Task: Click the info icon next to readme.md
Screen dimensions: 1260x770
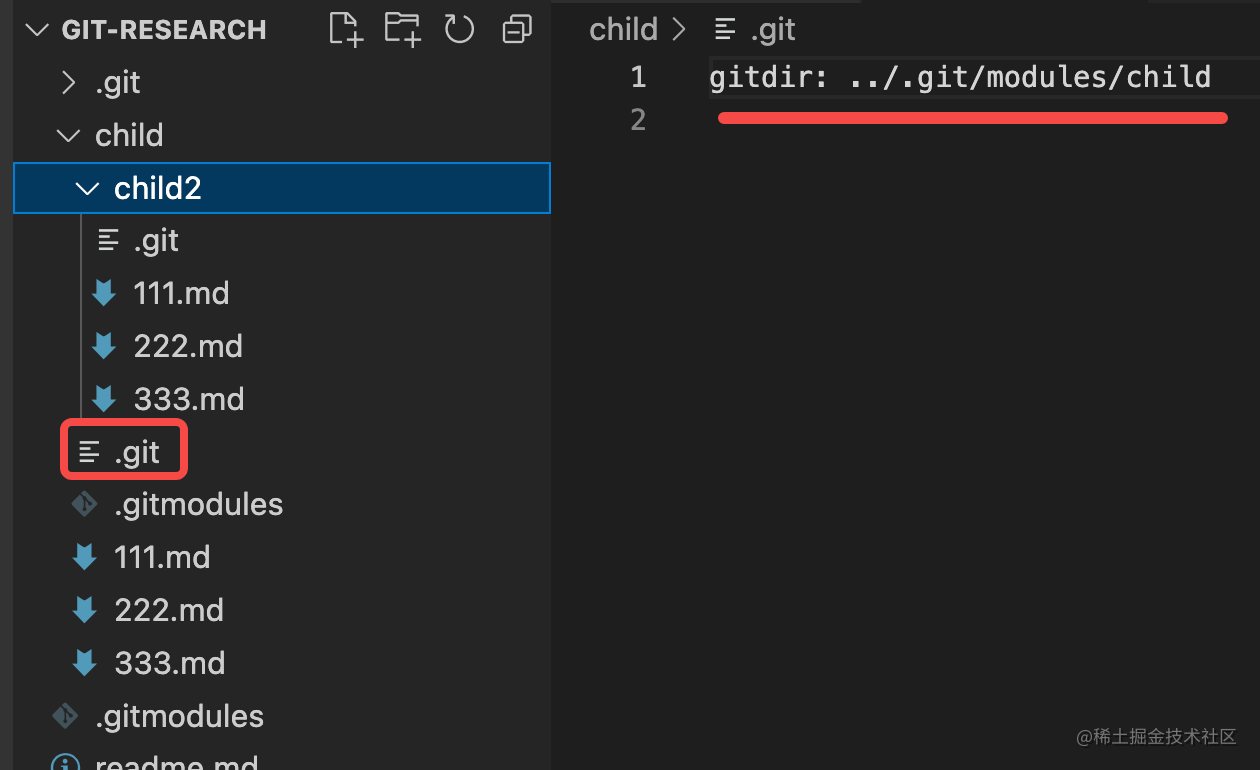Action: tap(65, 762)
